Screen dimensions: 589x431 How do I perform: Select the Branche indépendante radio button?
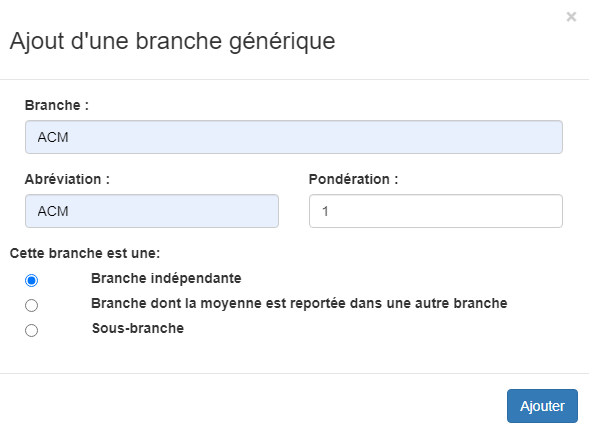[x=32, y=280]
